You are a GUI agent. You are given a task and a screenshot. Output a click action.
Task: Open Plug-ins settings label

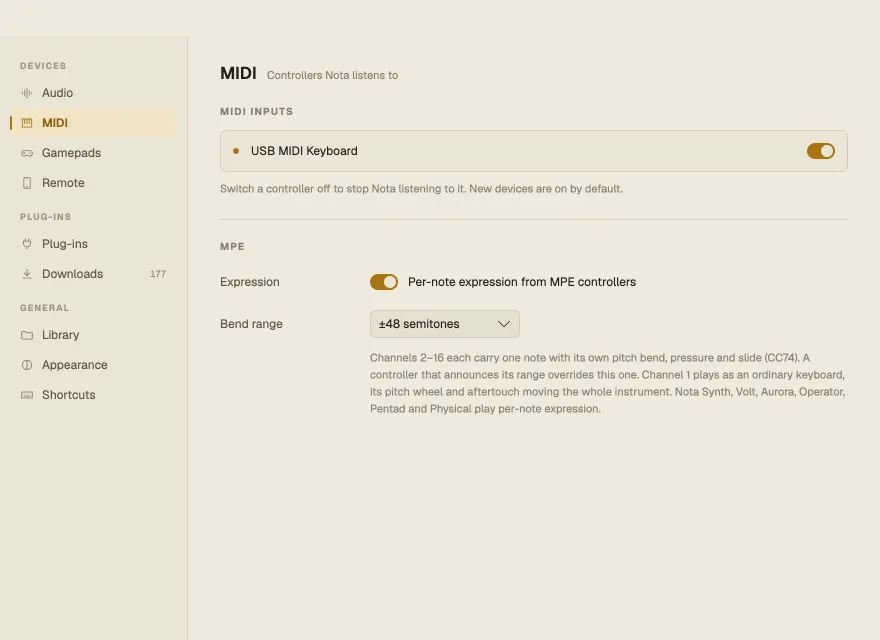[65, 244]
